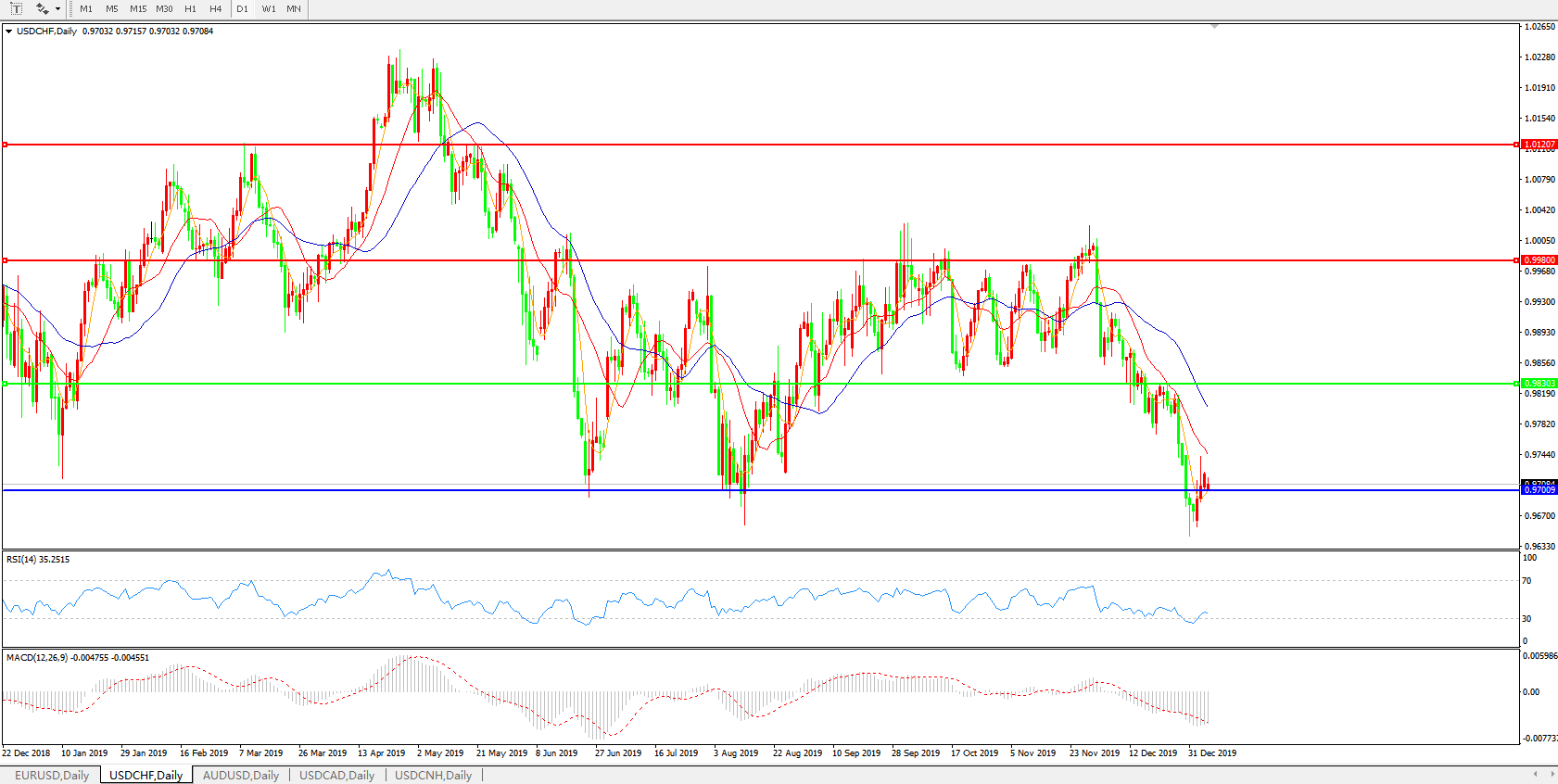Select the H4 timeframe button
Screen dimensions: 1558x784
[x=215, y=9]
